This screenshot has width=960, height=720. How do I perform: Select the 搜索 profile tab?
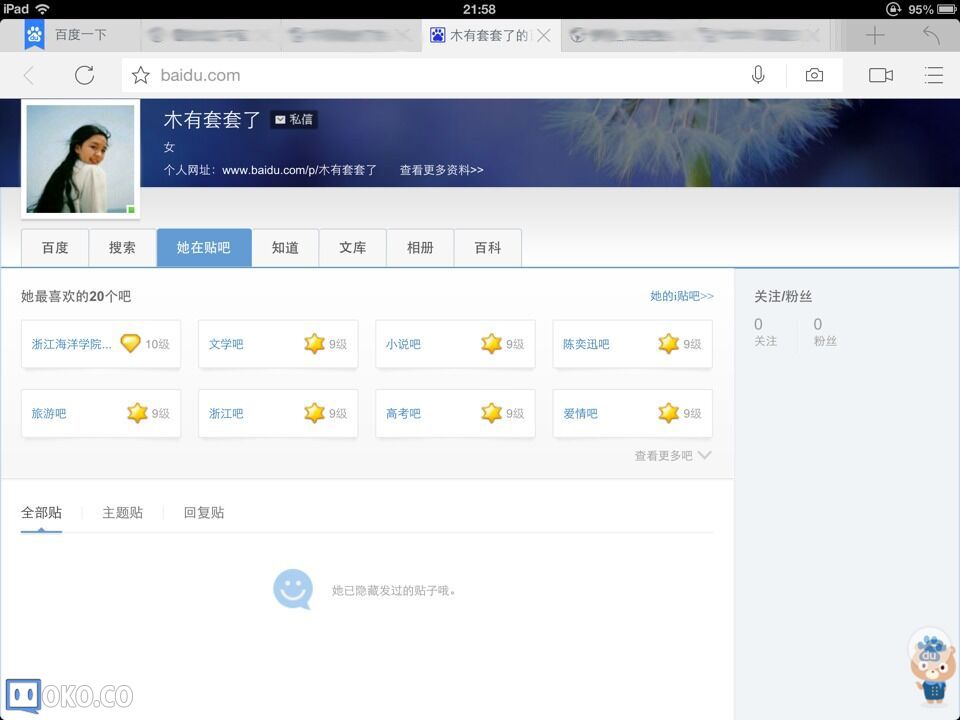pyautogui.click(x=122, y=247)
